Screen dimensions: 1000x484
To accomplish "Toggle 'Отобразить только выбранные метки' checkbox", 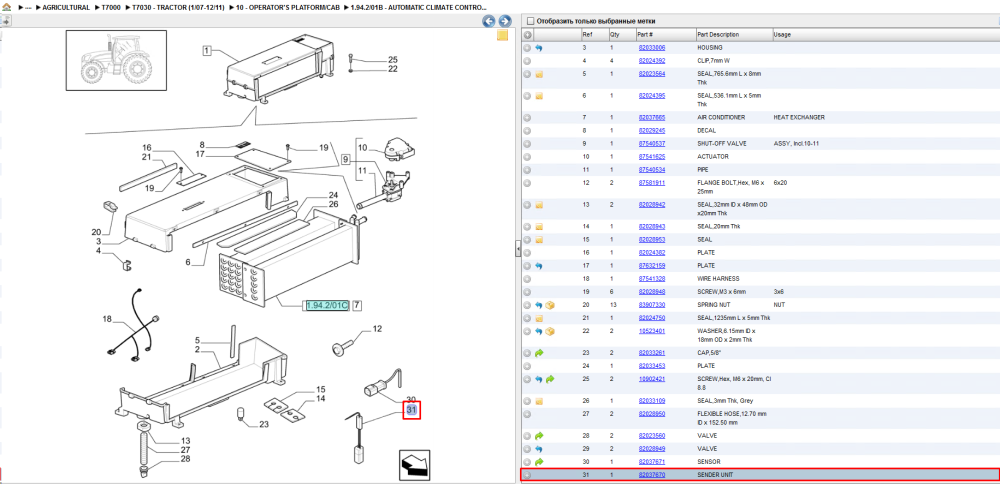I will point(529,21).
